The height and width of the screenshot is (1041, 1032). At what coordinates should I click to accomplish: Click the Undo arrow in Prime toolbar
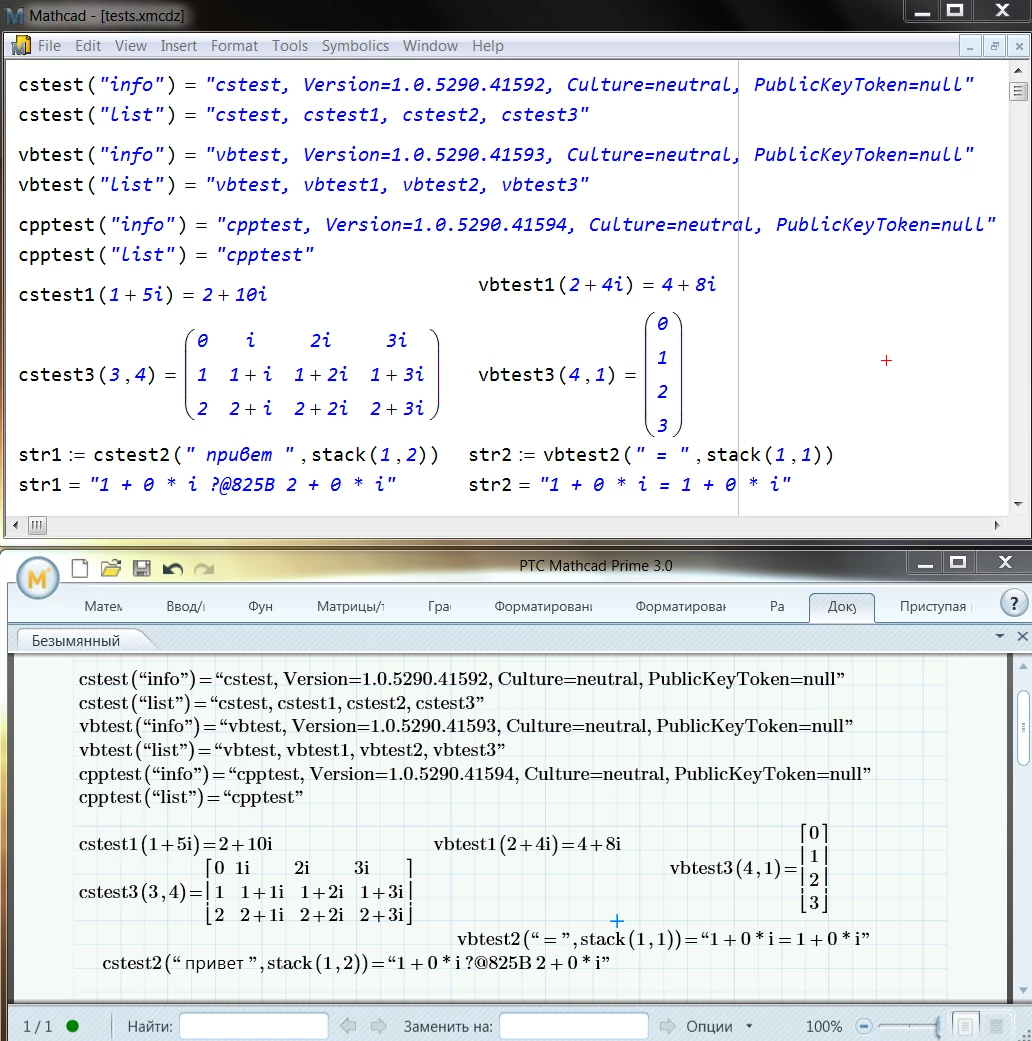[x=173, y=569]
